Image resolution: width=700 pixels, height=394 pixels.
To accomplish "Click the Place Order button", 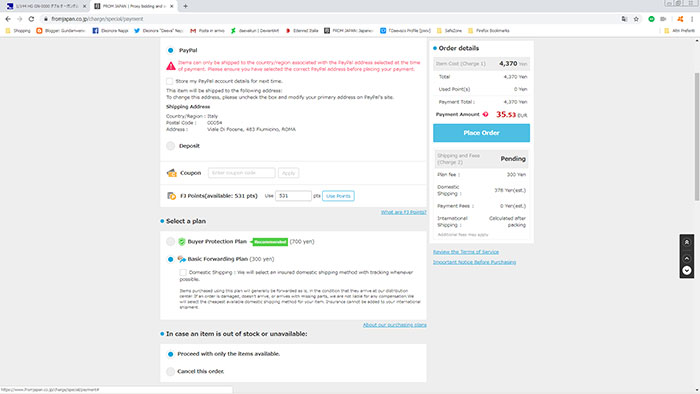I will coord(481,133).
